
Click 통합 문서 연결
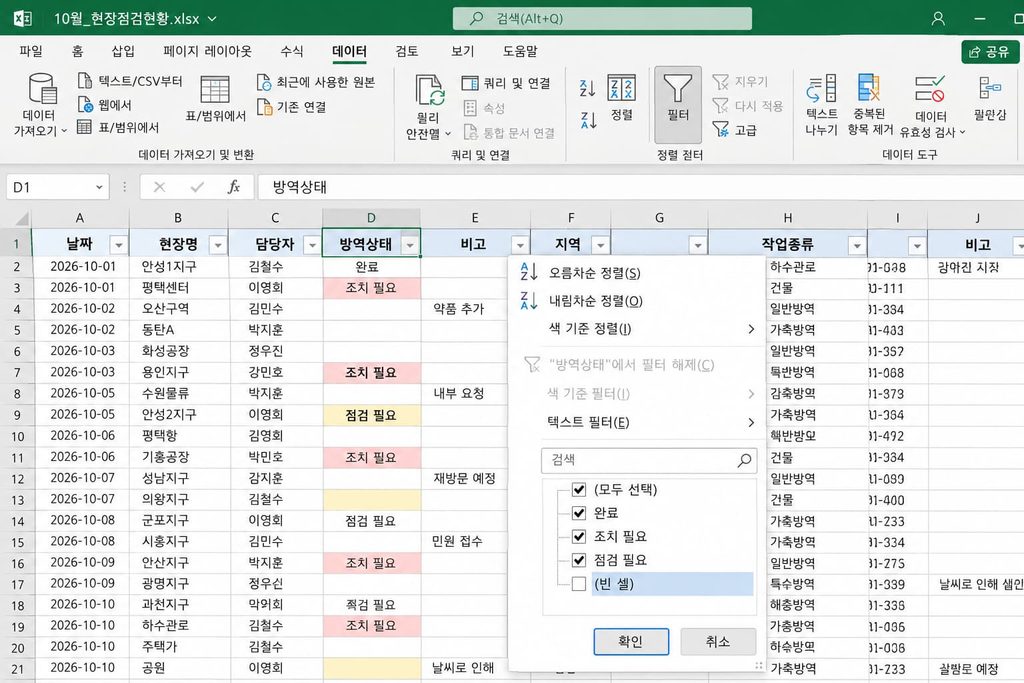[509, 133]
